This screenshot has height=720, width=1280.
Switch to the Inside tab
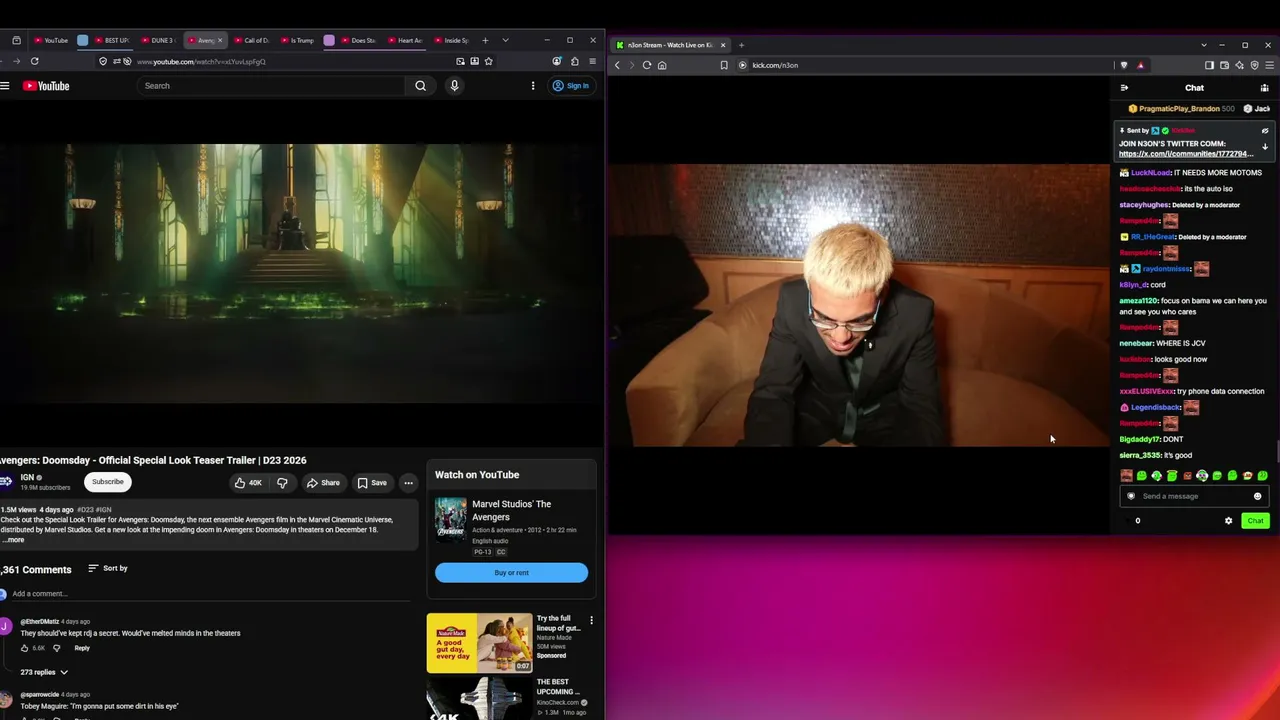(x=451, y=40)
